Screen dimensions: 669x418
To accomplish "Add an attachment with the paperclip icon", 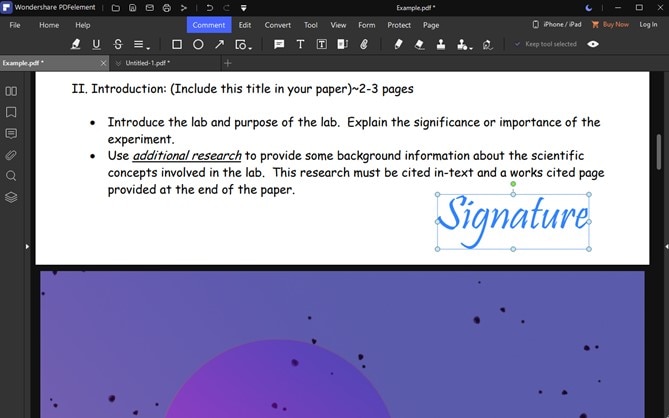I will coord(364,44).
